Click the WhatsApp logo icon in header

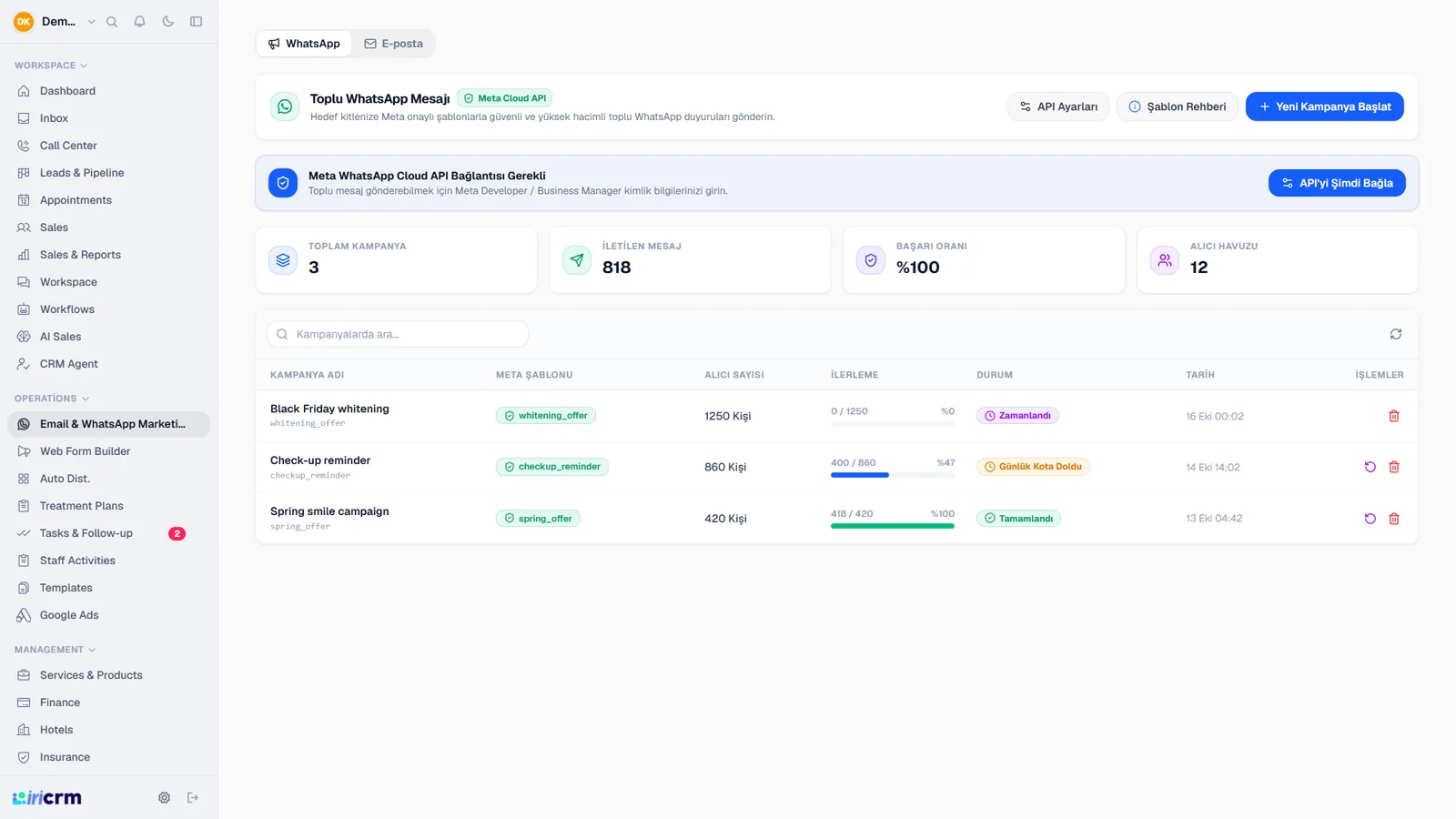285,106
